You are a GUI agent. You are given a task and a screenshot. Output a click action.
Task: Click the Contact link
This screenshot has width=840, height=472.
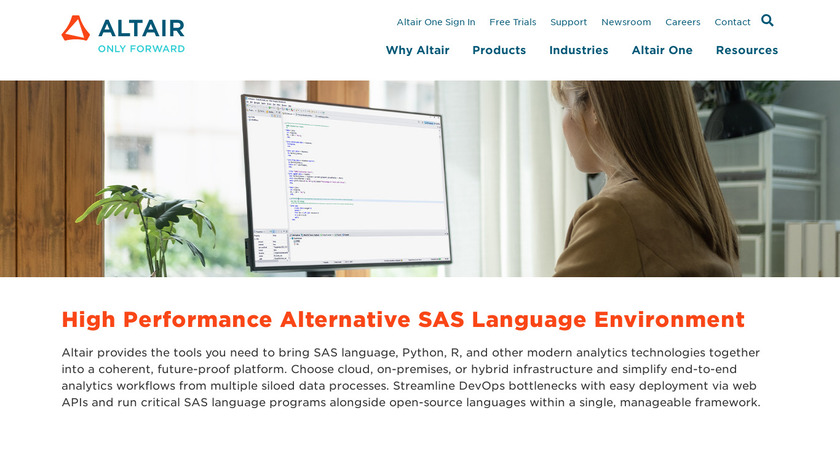732,22
